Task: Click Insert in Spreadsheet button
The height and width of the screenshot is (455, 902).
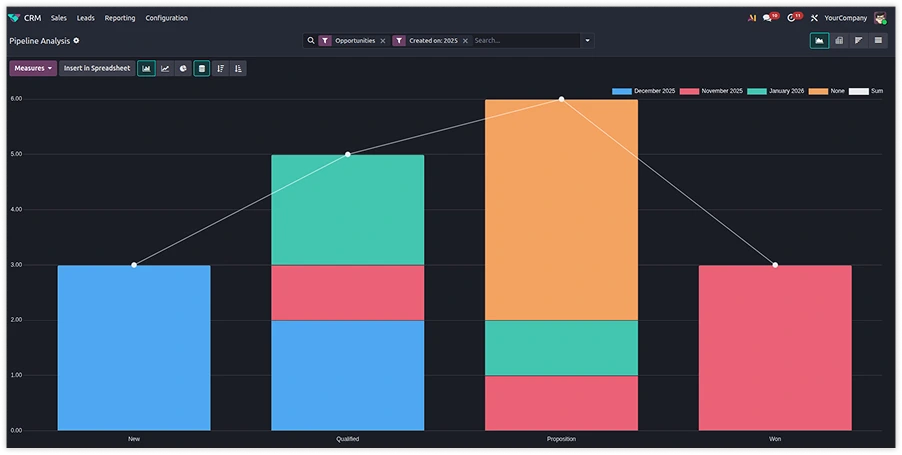Action: tap(96, 68)
